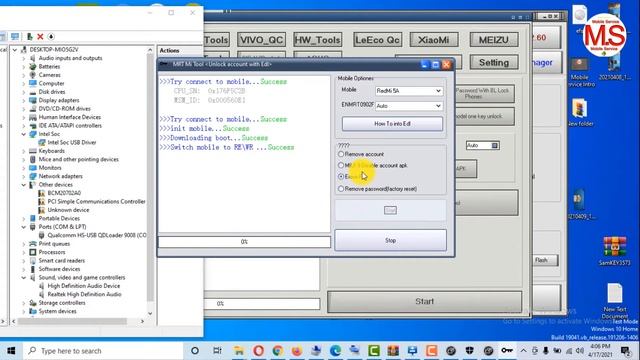Viewport: 640px width, 360px height.
Task: Open Google Chrome from taskbar
Action: click(278, 351)
